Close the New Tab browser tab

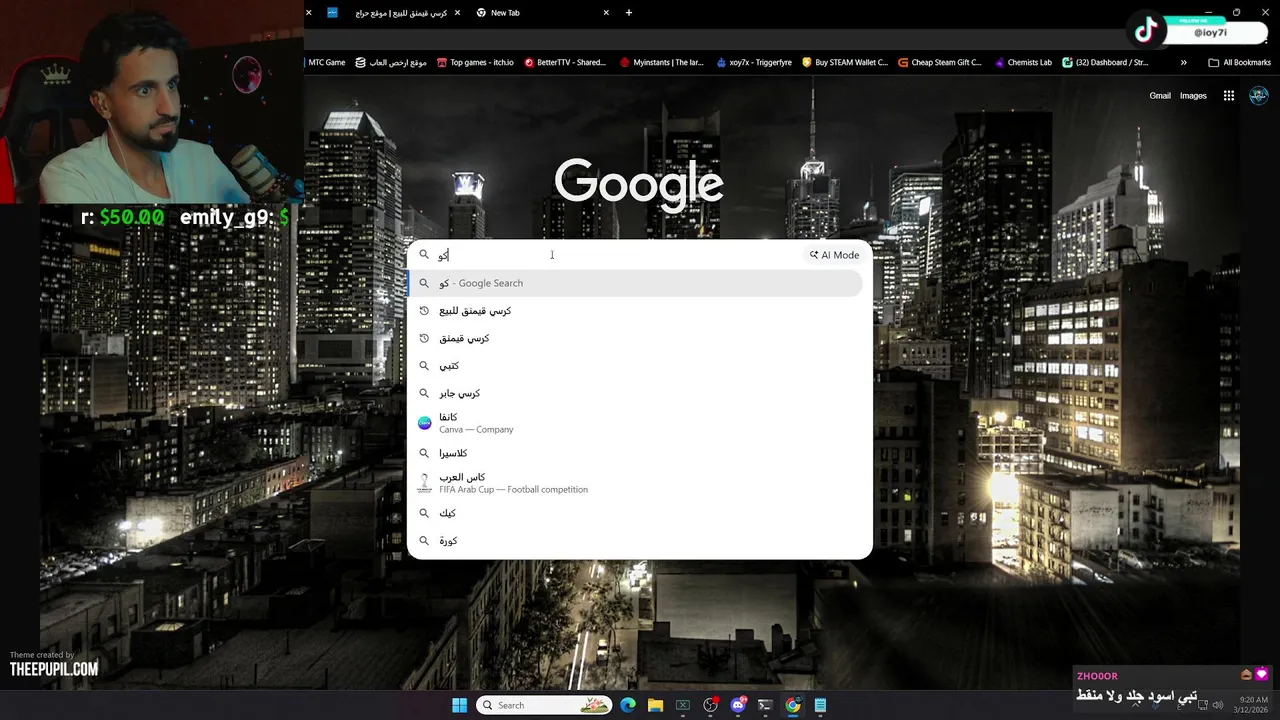[x=606, y=13]
